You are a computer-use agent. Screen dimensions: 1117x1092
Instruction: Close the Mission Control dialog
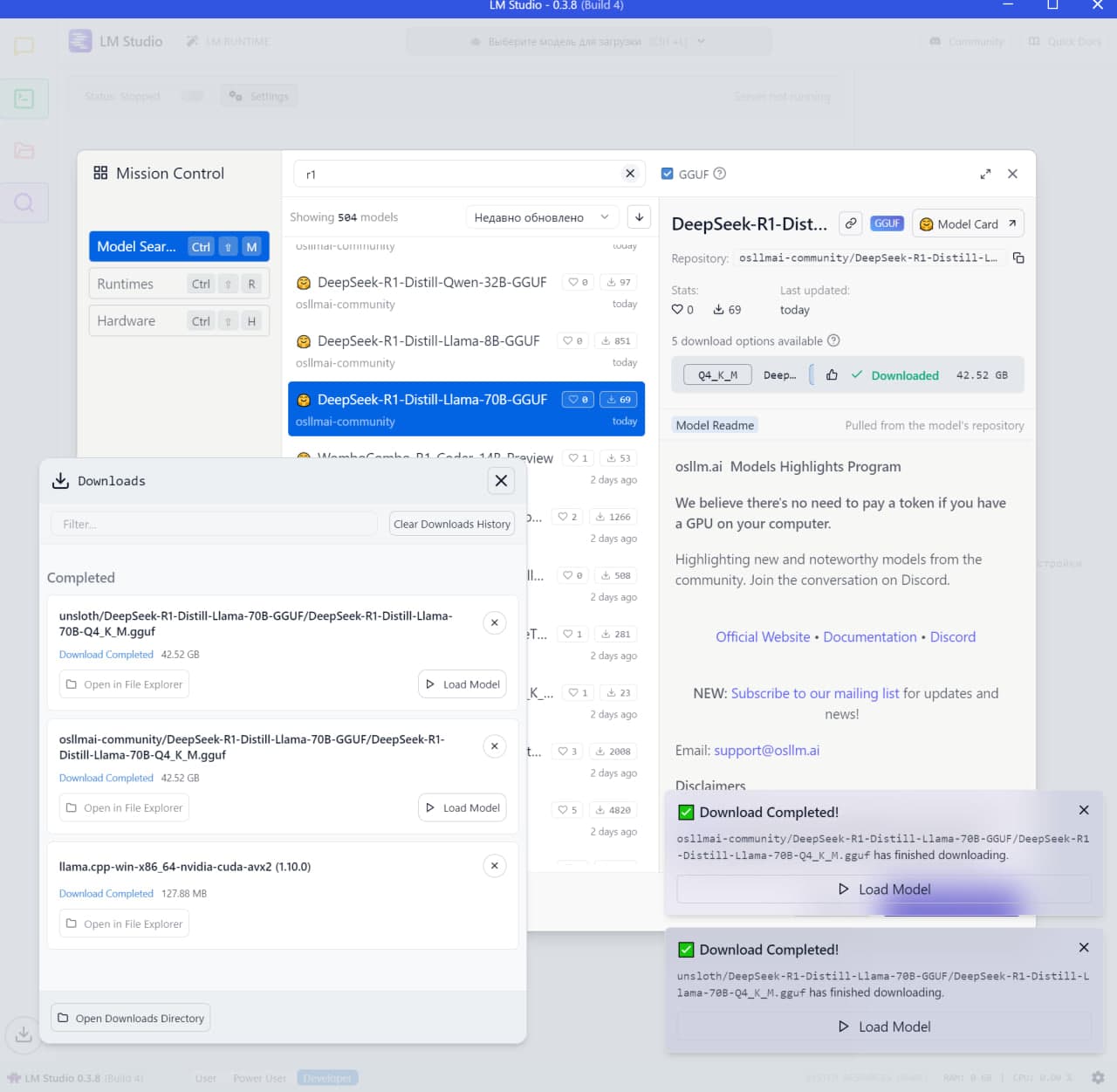click(1012, 174)
